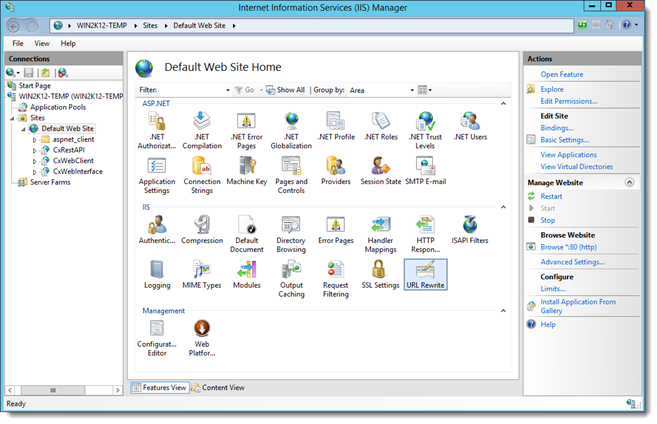Open Application Settings feature
Screen dimensions: 657x424
(157, 175)
